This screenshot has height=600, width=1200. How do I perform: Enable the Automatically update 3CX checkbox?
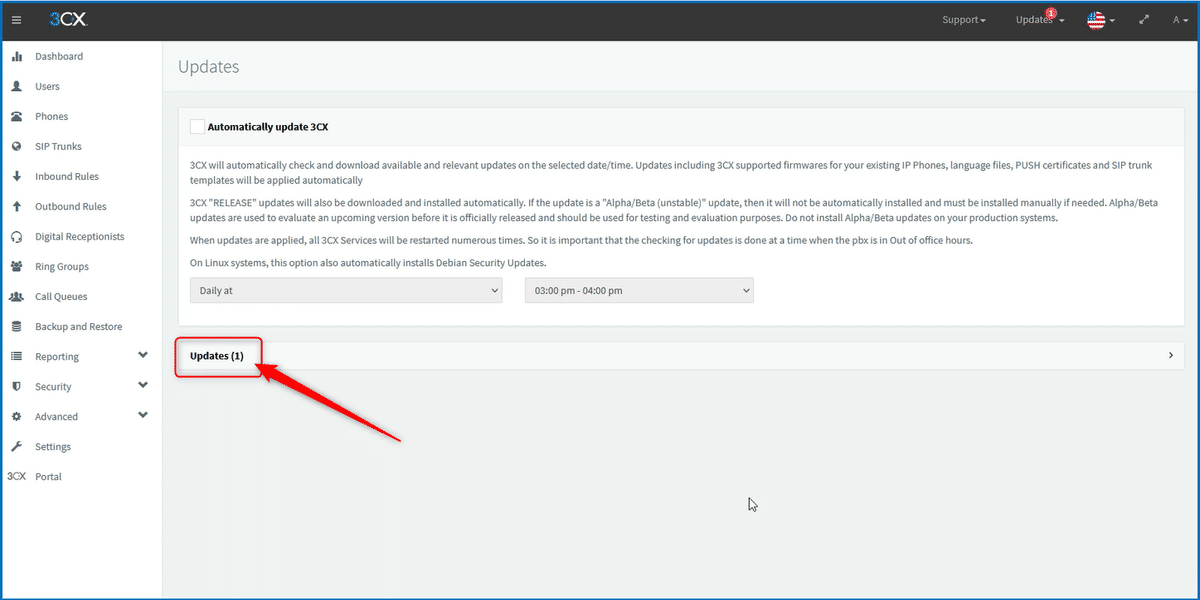(x=197, y=127)
